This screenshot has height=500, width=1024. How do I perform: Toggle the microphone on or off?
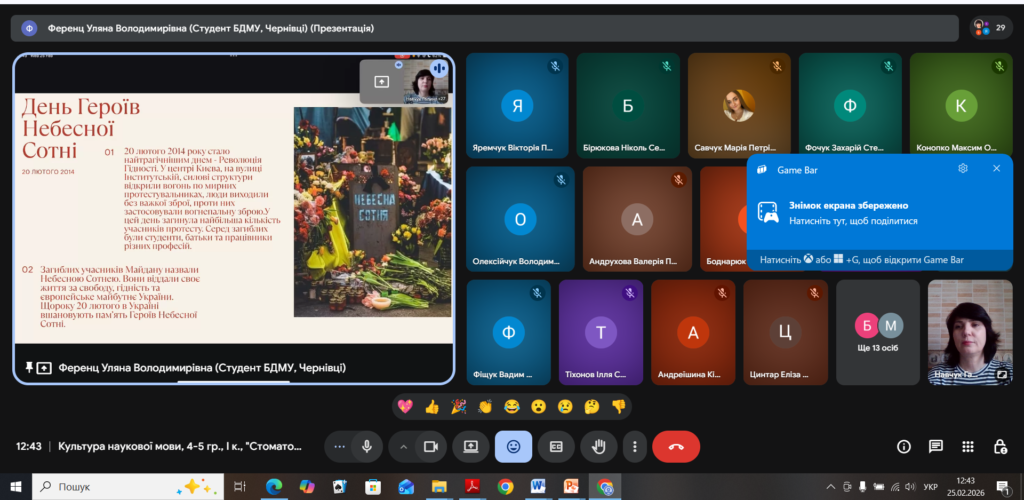(368, 446)
